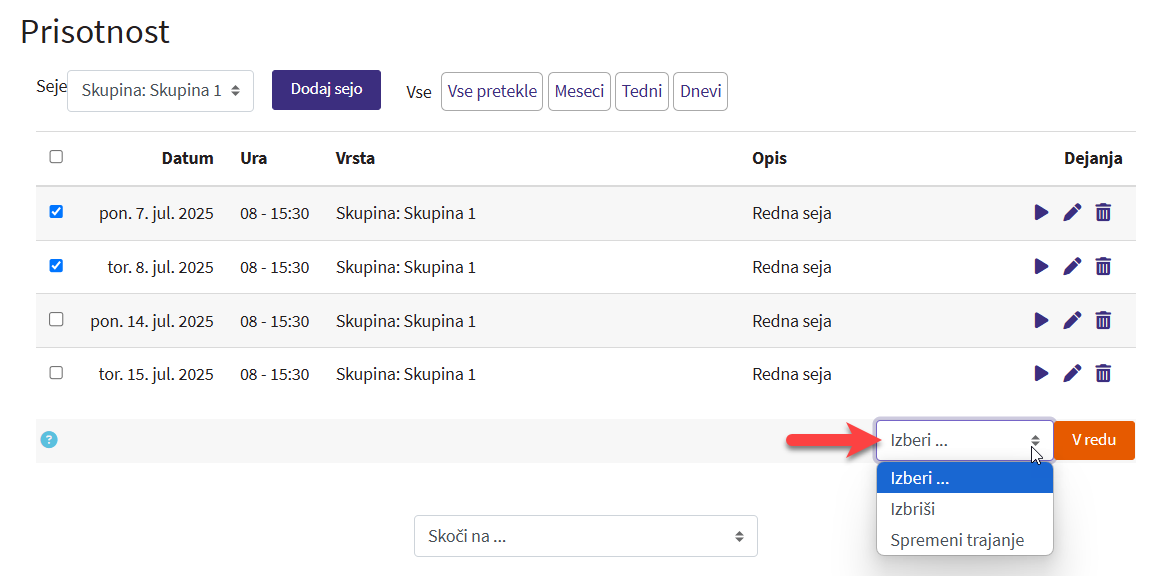
Task: Show Vse pretekle sessions
Action: pos(492,91)
